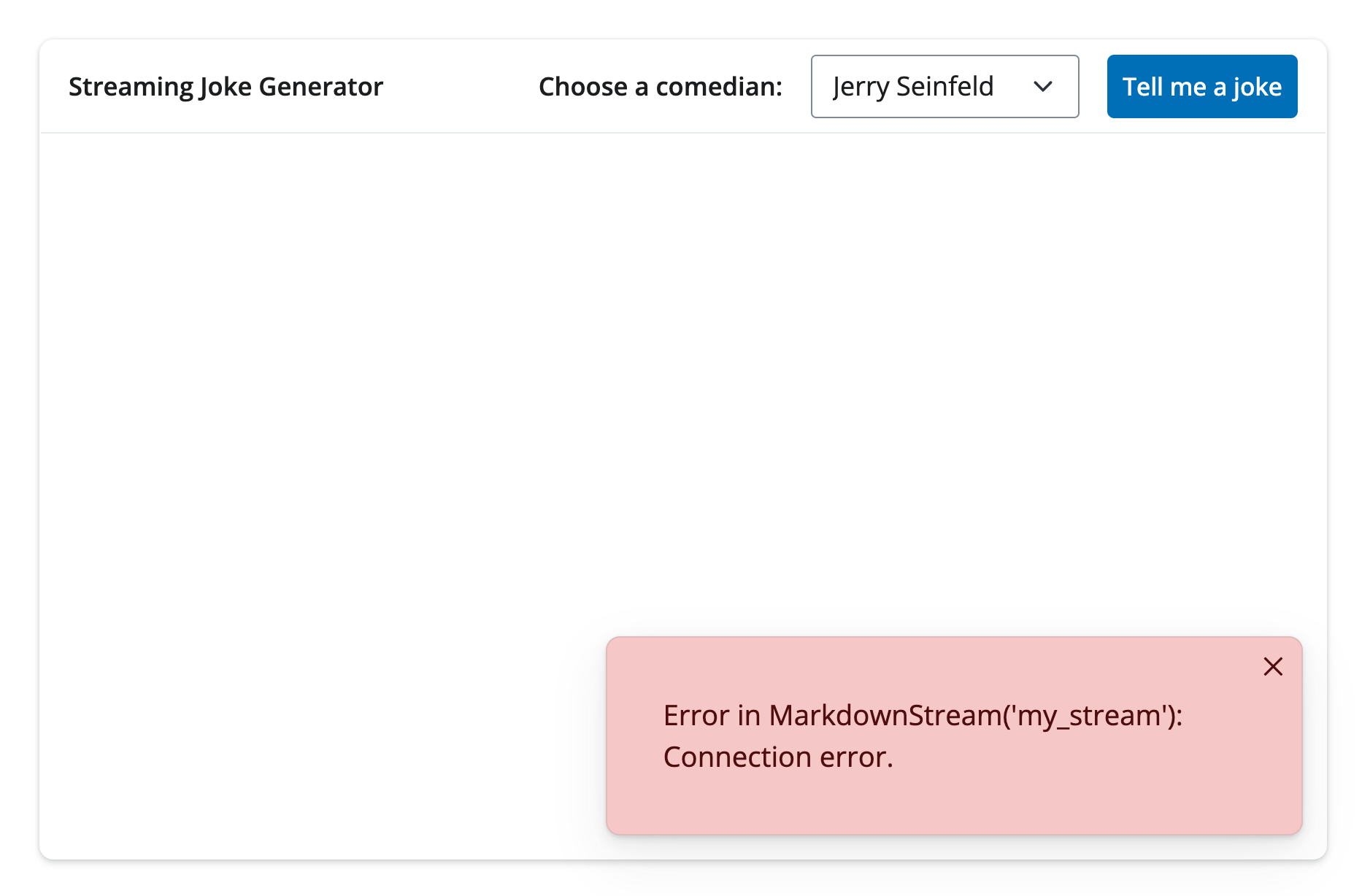Click the word 'Error' in the notification

(x=696, y=716)
